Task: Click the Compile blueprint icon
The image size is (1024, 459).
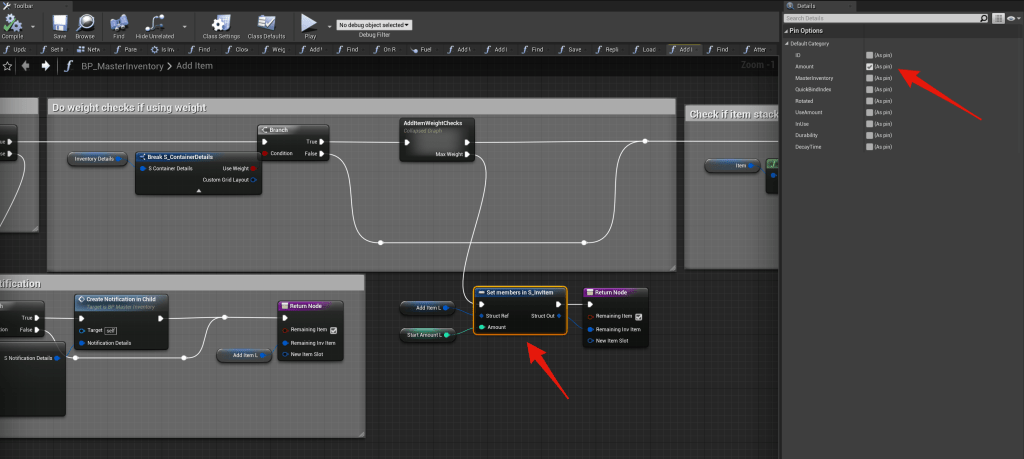Action: click(x=12, y=22)
